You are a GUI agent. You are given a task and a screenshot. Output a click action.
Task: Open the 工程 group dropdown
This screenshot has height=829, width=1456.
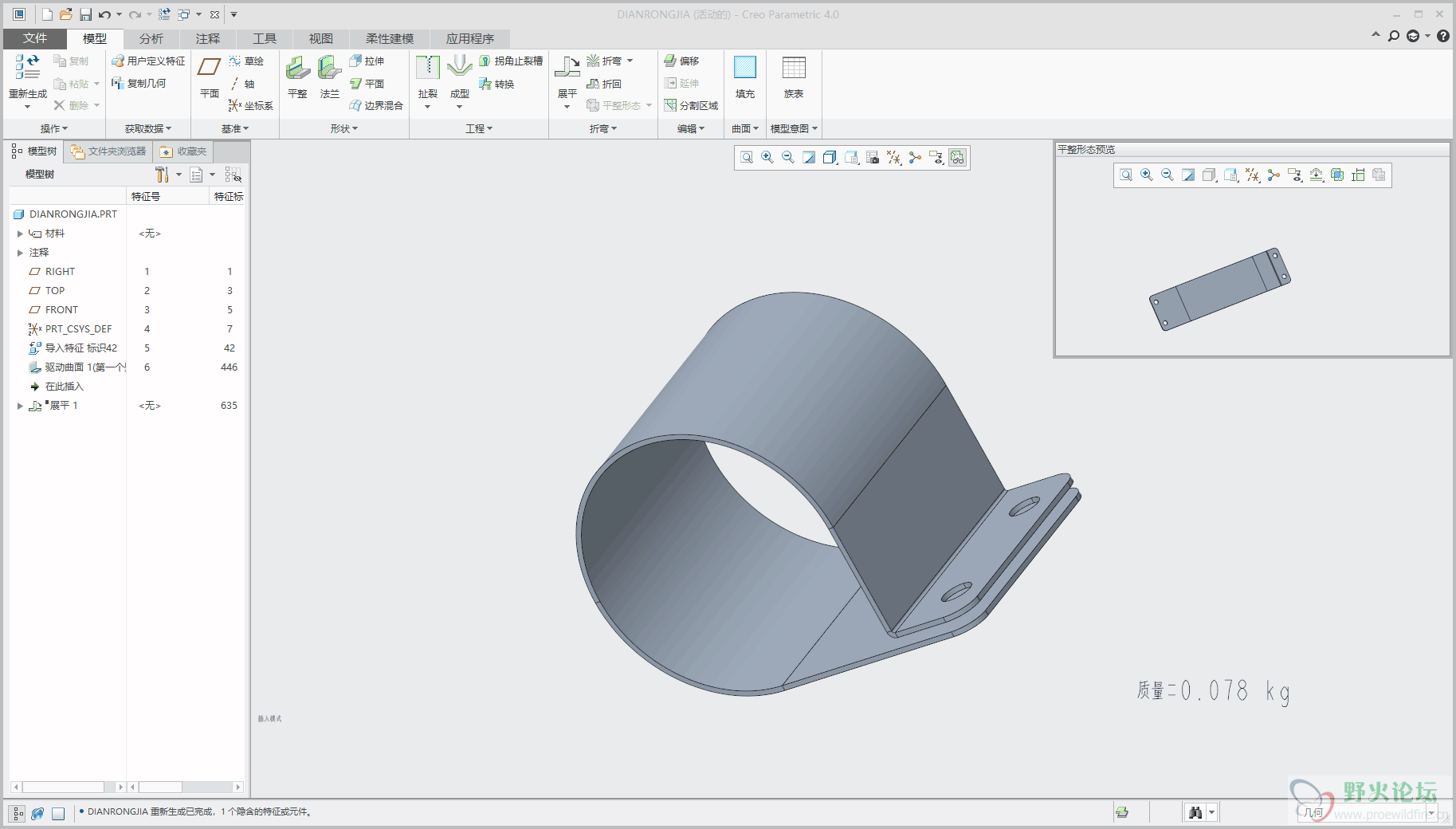click(x=479, y=128)
